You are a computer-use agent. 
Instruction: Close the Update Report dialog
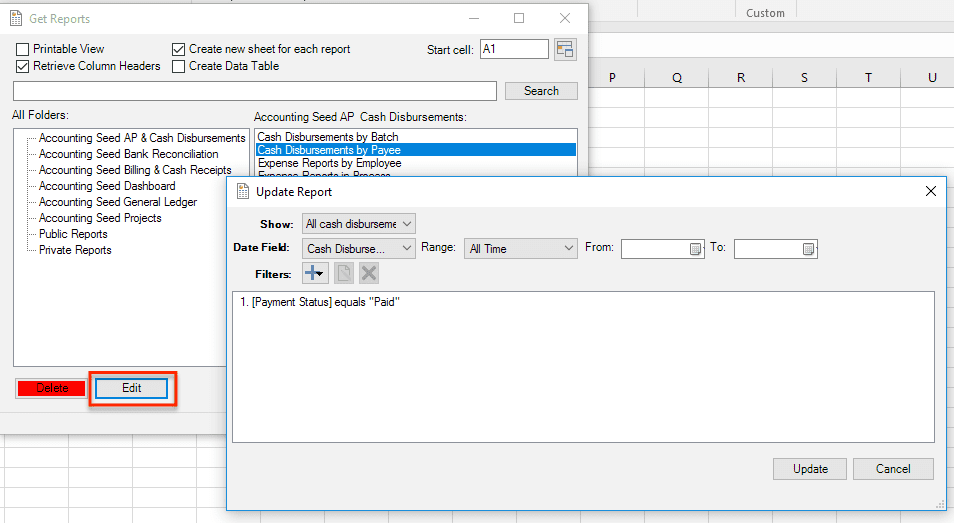[x=930, y=191]
